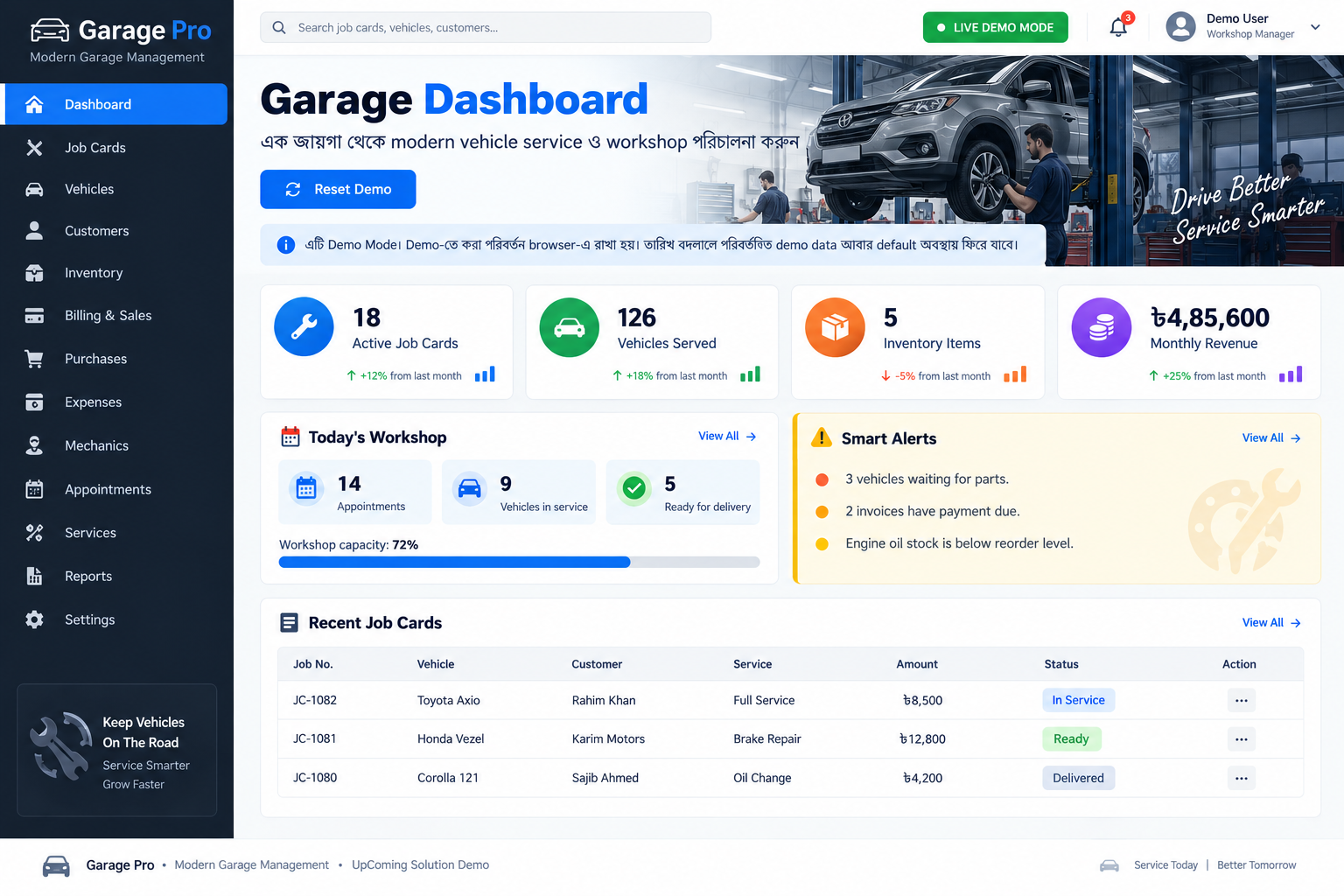Click the Vehicles in service car icon
1344x896 pixels.
tap(470, 488)
